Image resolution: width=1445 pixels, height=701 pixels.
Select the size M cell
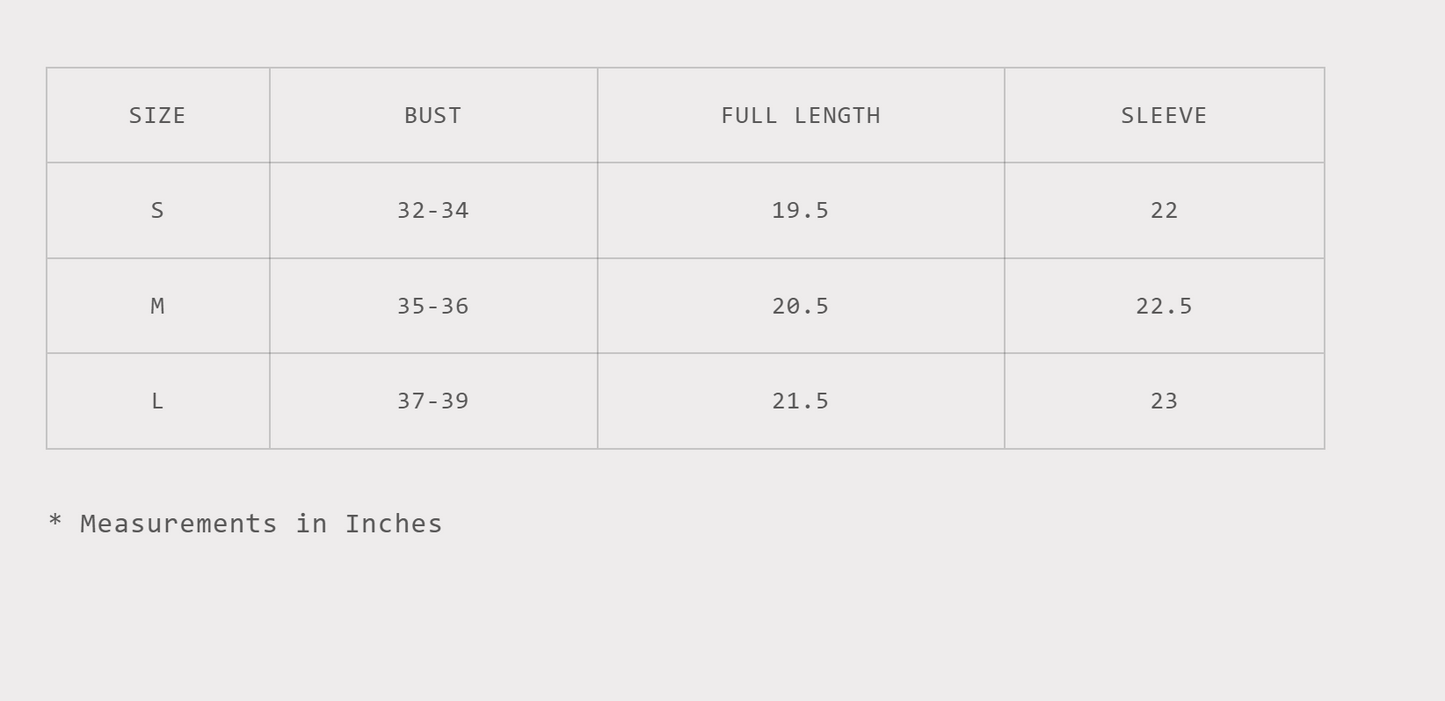coord(157,306)
